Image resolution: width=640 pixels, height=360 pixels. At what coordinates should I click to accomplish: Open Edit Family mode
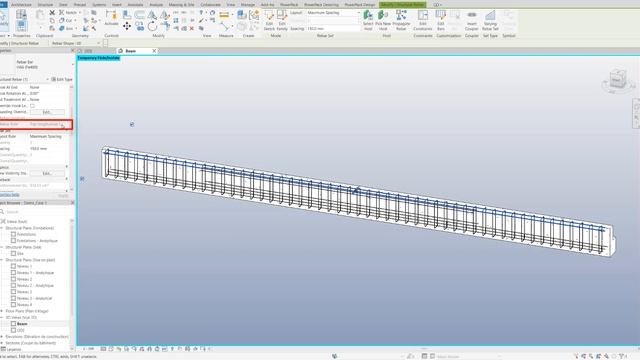click(x=282, y=20)
